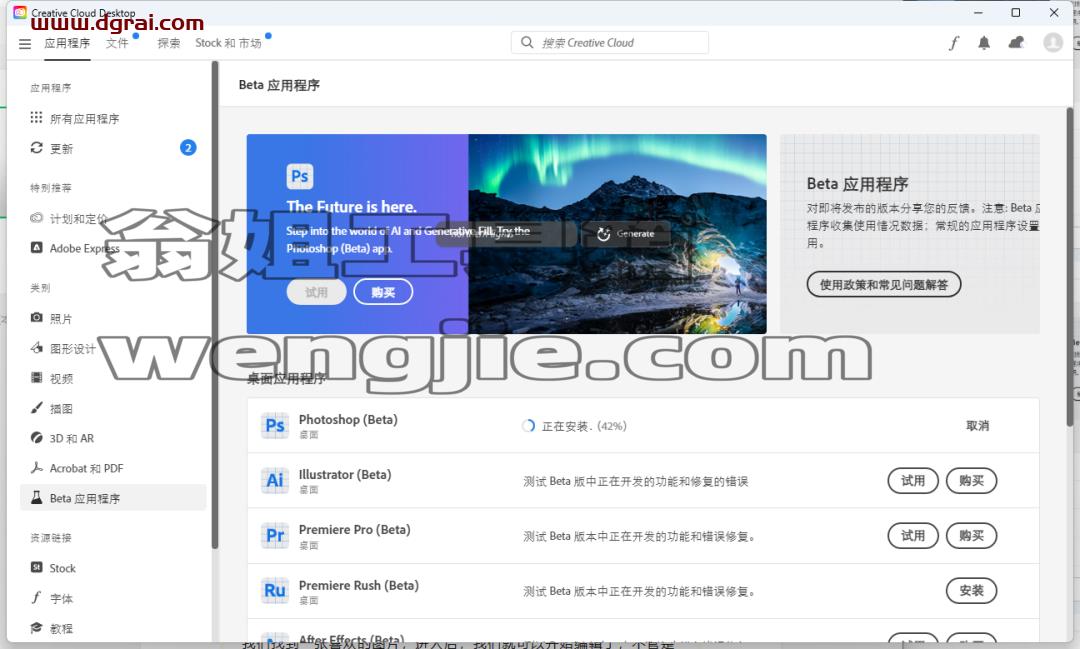Select 计划和定价 in the sidebar
1080x649 pixels.
(x=79, y=218)
